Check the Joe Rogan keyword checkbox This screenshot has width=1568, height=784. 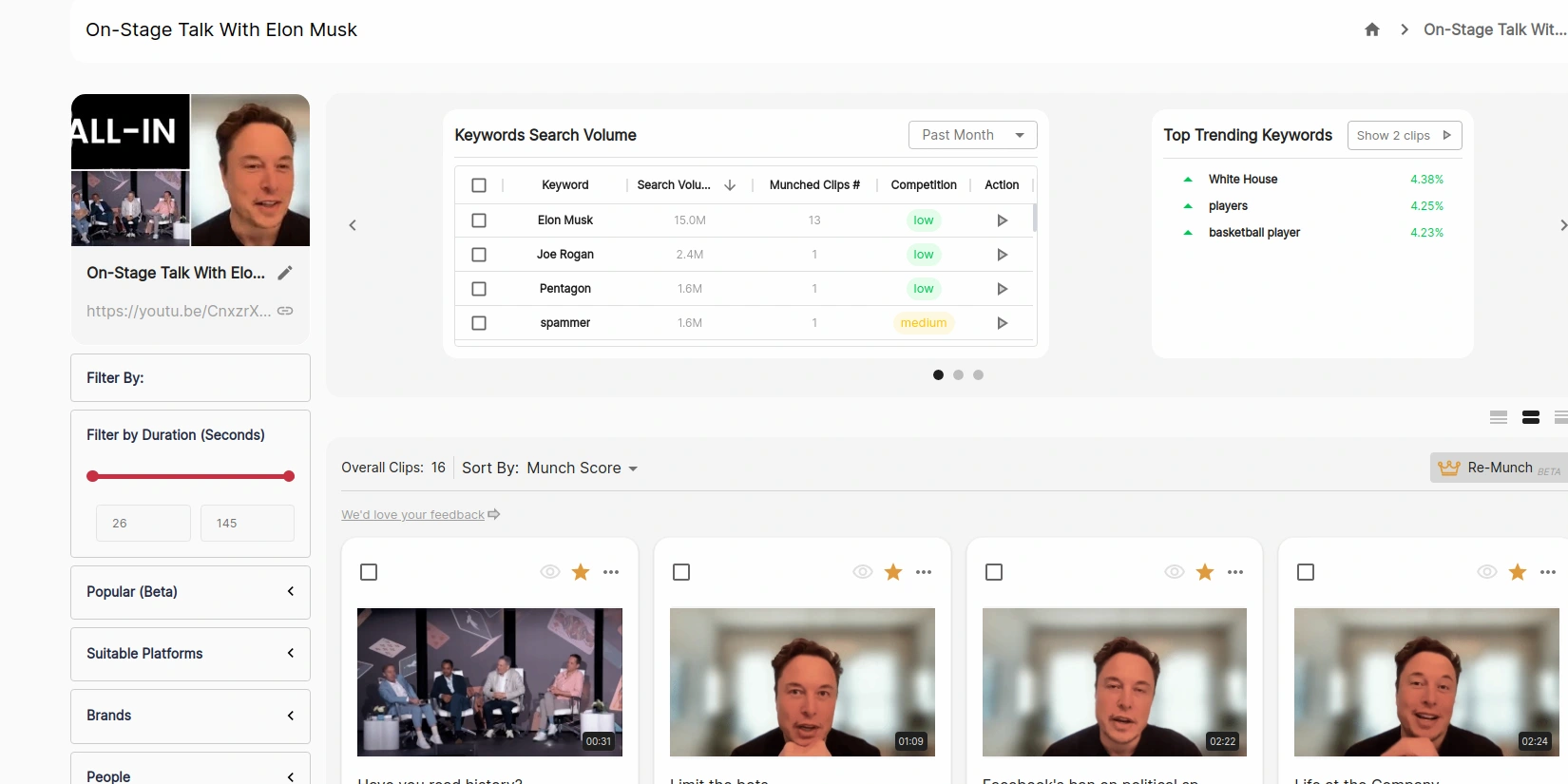click(x=479, y=255)
